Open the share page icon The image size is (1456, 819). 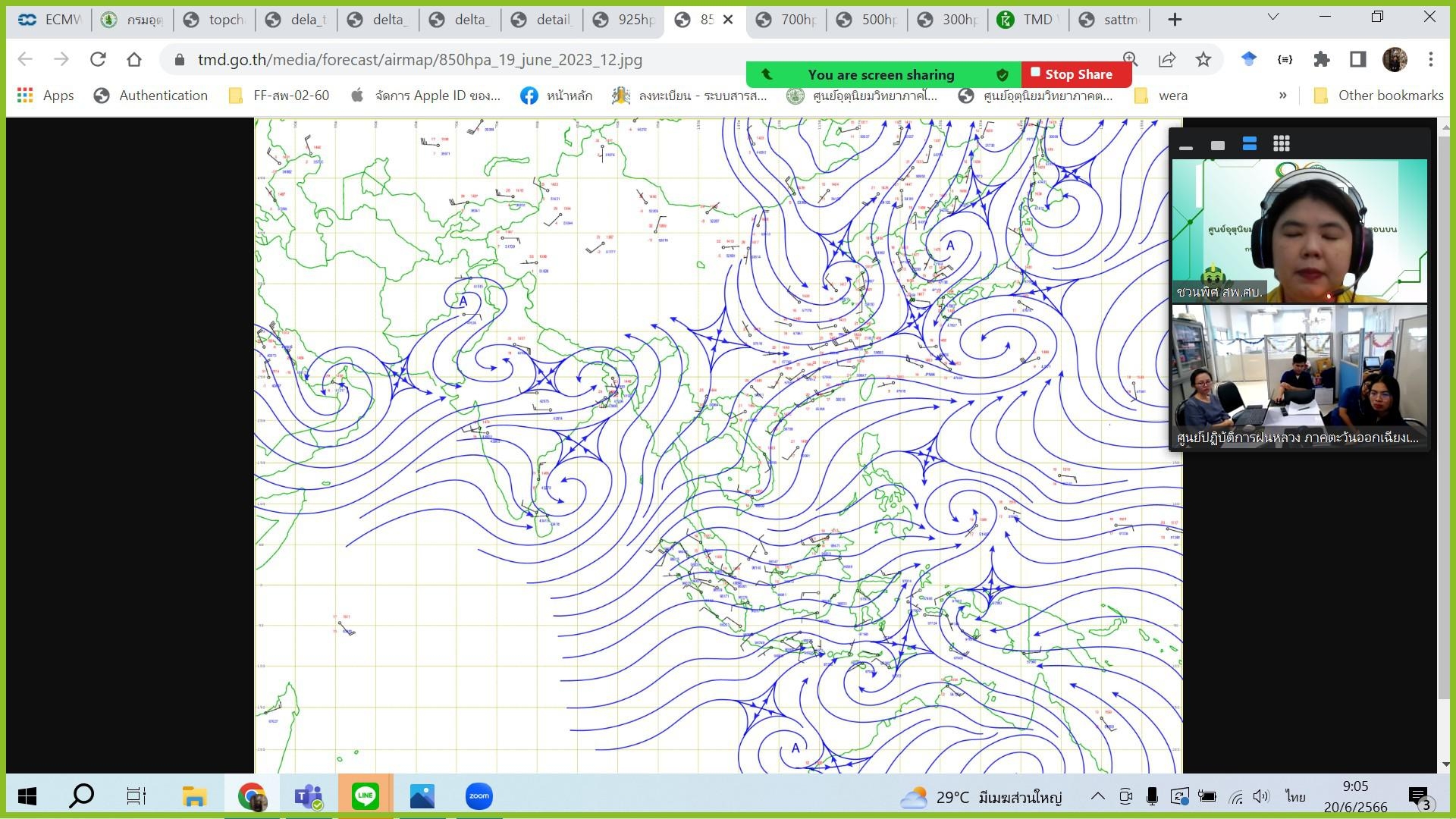click(1167, 59)
